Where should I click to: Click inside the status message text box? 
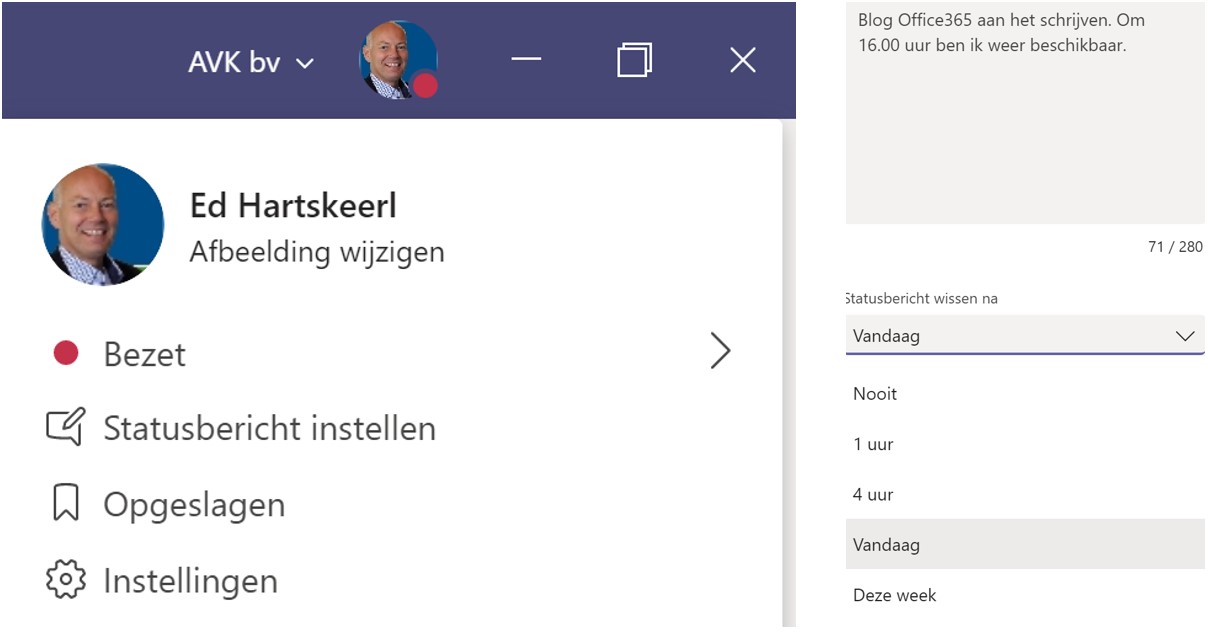(1024, 130)
